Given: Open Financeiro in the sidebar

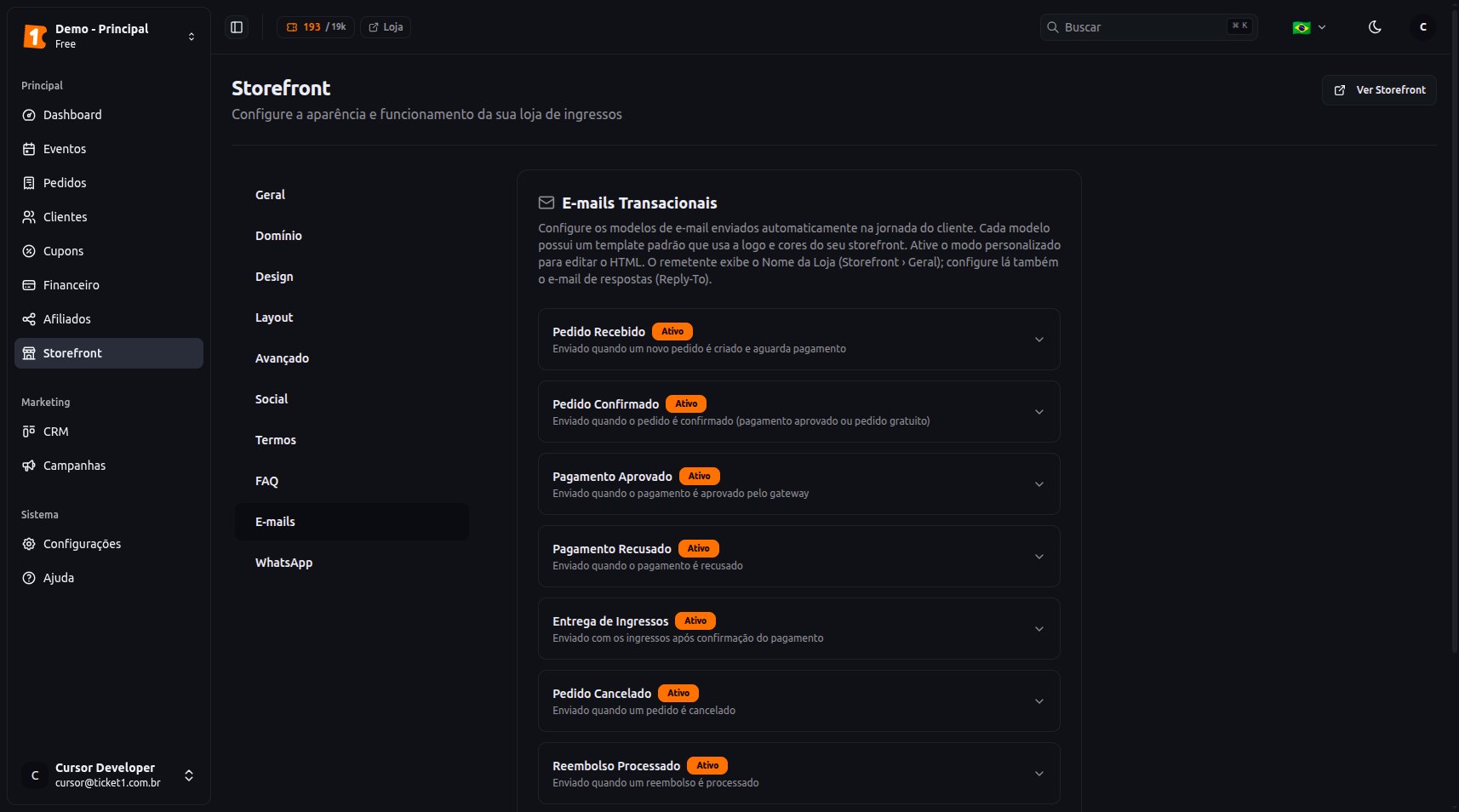Looking at the screenshot, I should (109, 285).
